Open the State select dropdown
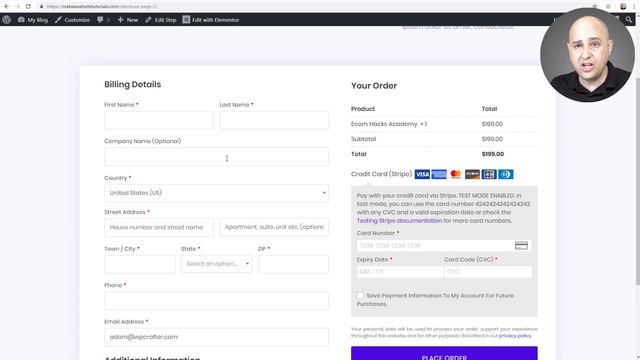The height and width of the screenshot is (360, 640). tap(217, 264)
